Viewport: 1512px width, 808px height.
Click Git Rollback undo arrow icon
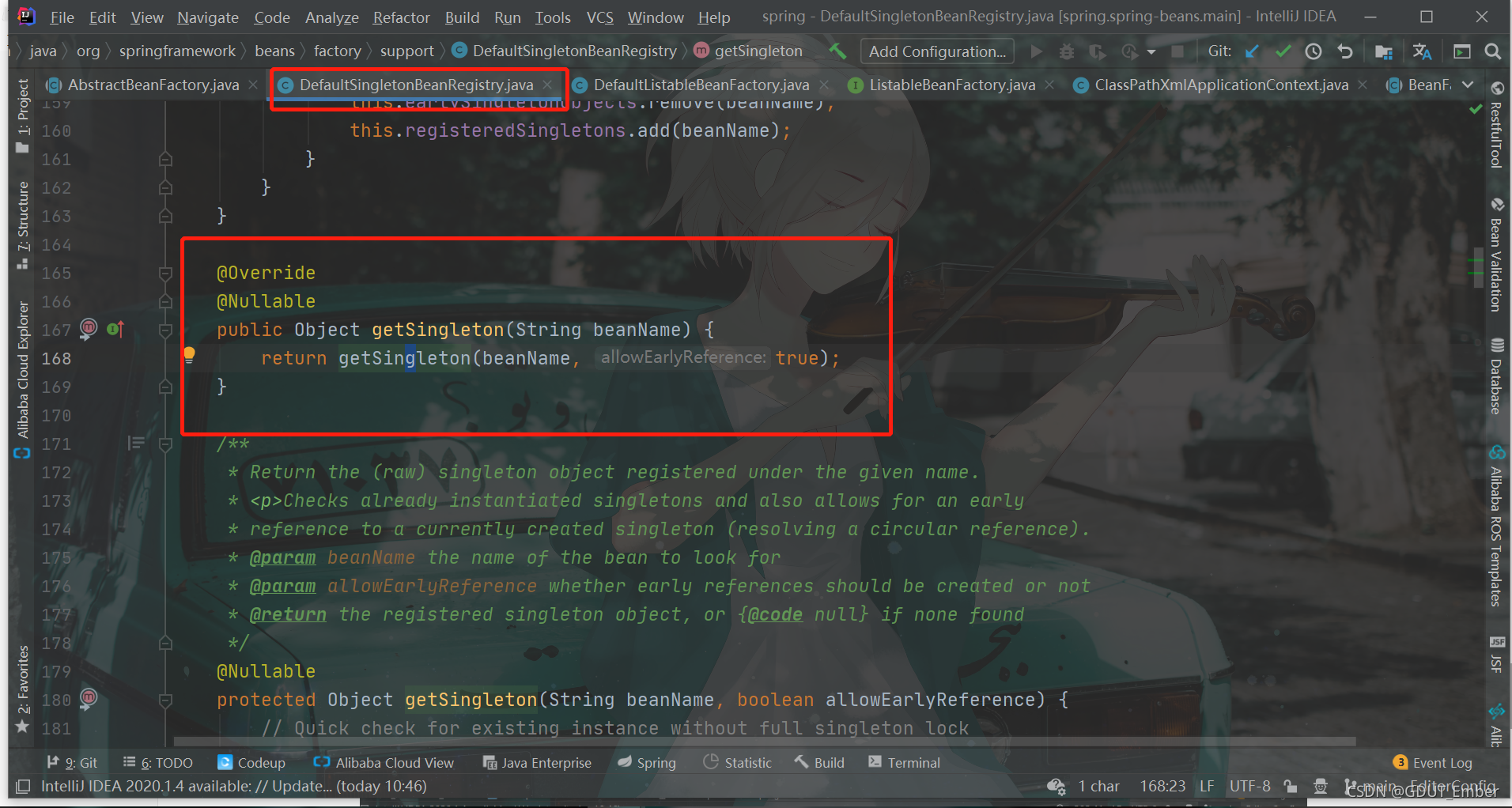coord(1345,51)
